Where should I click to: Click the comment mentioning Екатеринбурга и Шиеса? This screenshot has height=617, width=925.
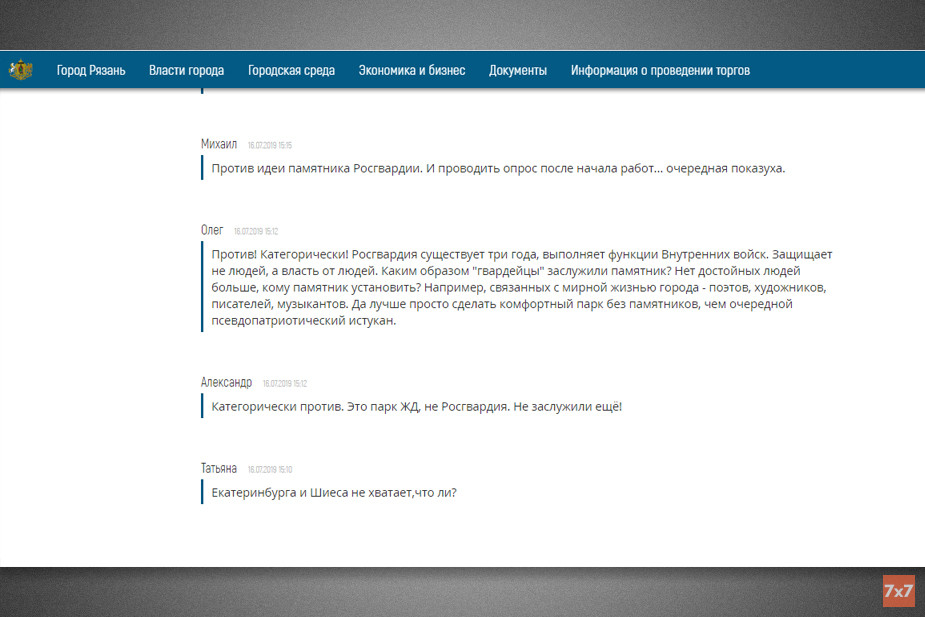click(x=334, y=492)
